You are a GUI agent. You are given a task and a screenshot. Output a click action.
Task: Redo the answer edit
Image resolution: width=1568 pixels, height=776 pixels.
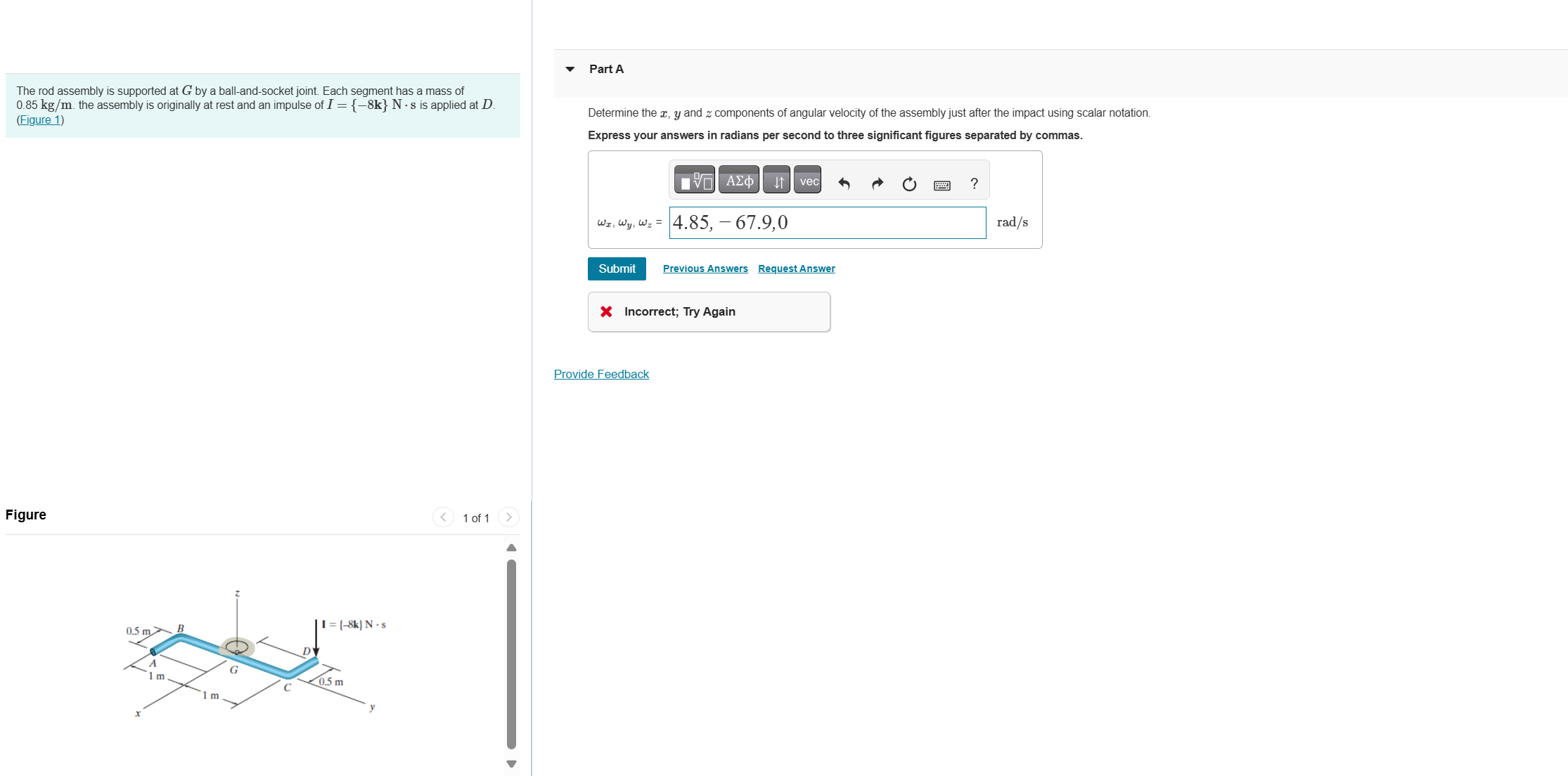click(877, 183)
